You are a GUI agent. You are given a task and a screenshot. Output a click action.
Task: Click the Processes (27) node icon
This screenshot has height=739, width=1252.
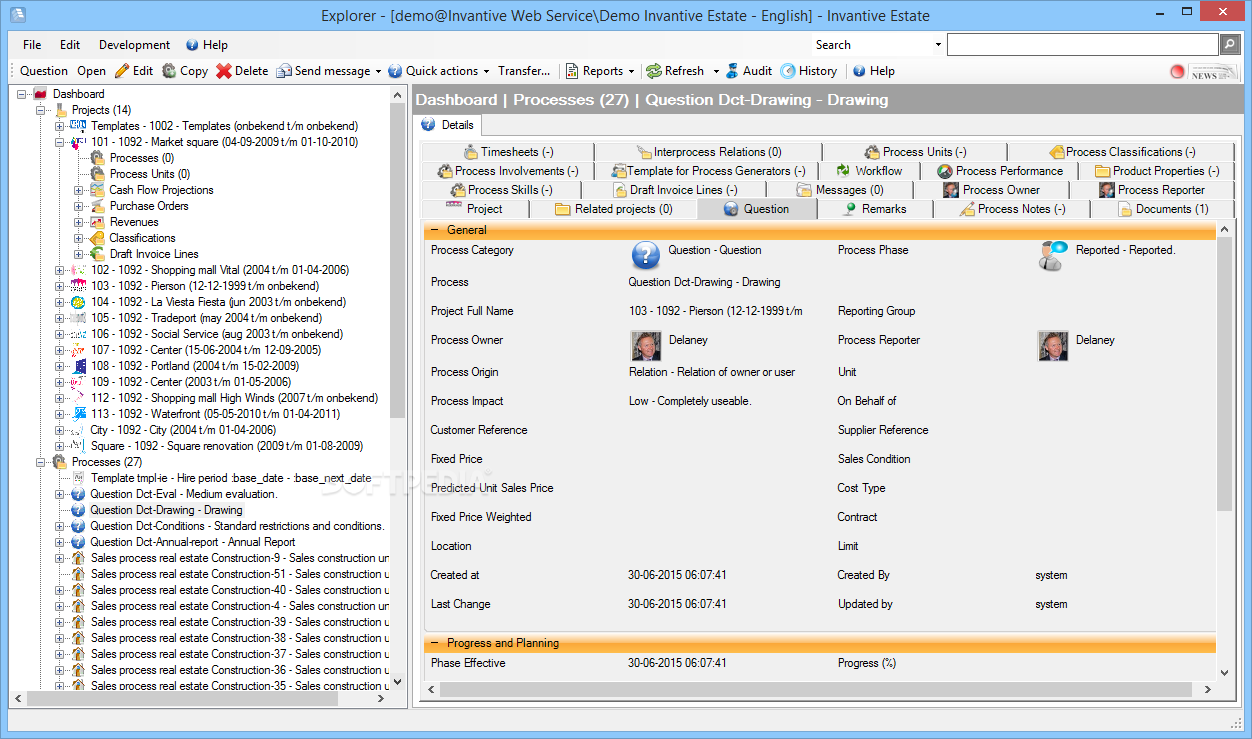60,462
